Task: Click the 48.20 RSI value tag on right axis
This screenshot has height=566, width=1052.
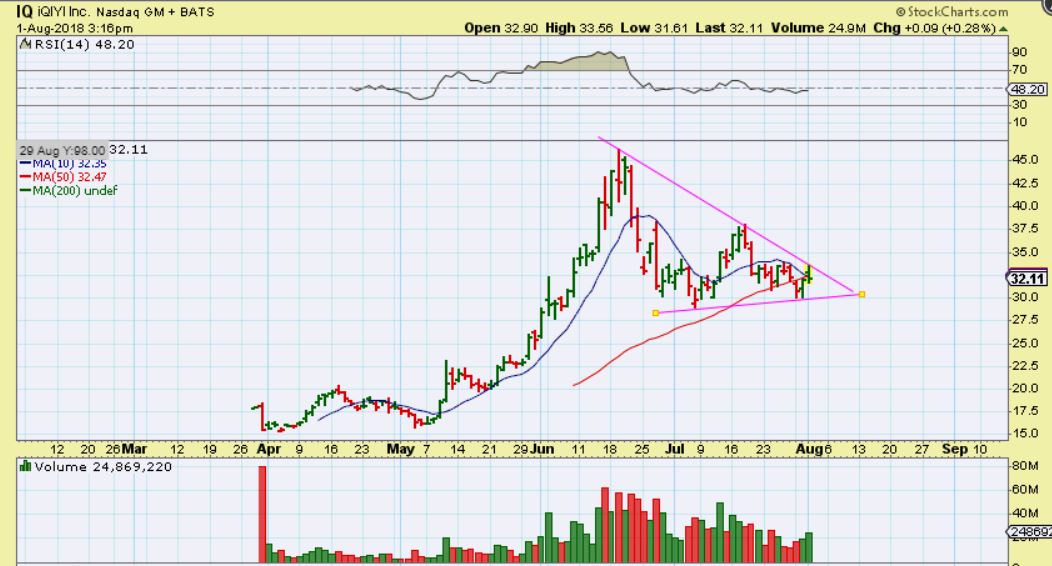Action: click(1029, 89)
